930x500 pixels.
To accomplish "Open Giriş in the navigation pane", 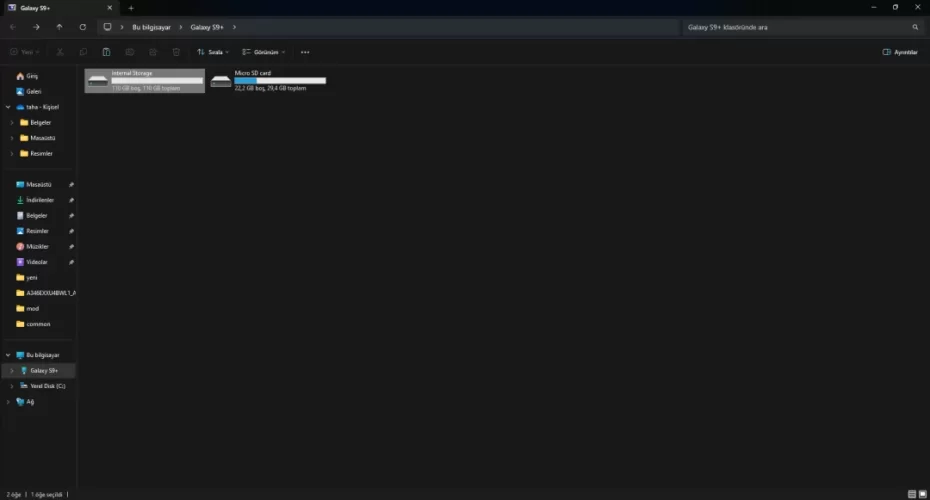I will point(32,76).
